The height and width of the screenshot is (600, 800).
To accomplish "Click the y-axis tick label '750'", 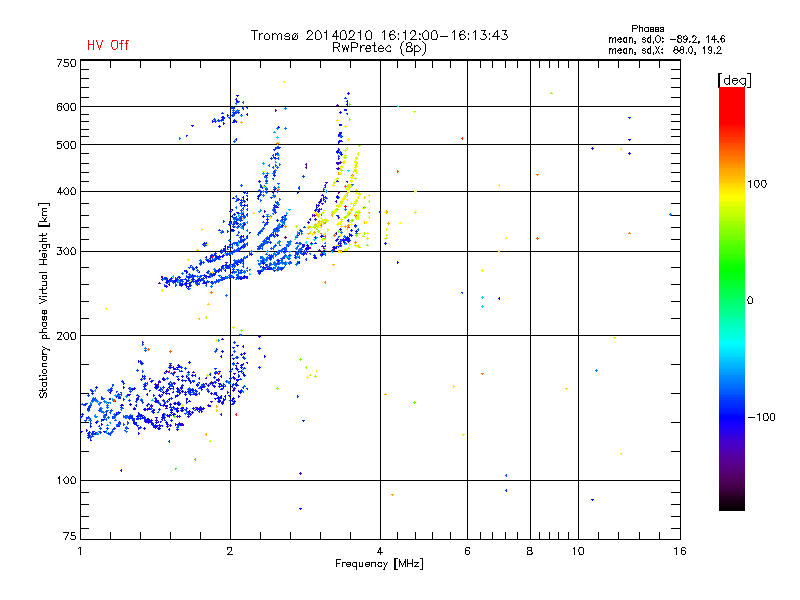I will click(x=66, y=63).
